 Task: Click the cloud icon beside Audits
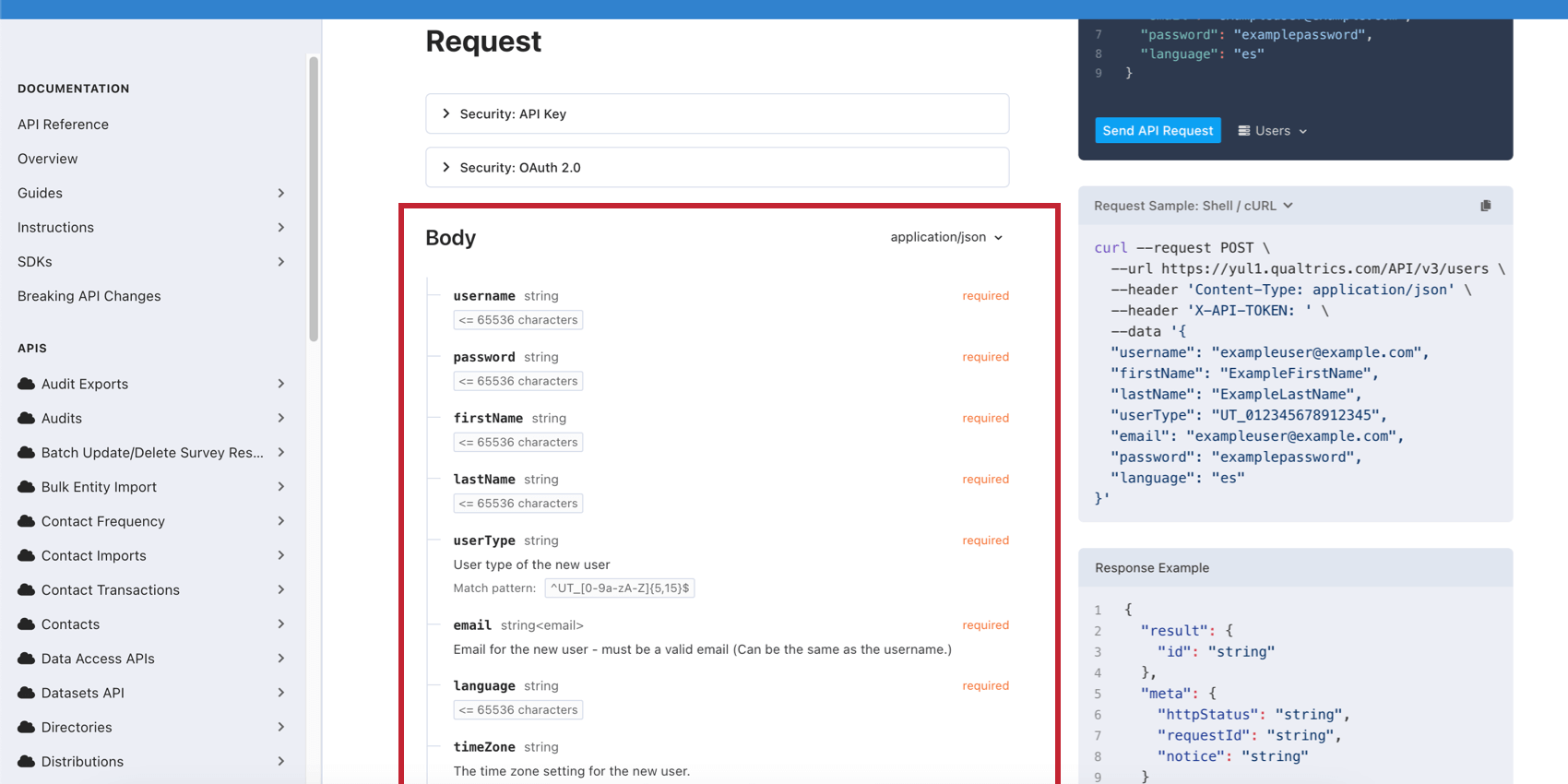(x=27, y=418)
